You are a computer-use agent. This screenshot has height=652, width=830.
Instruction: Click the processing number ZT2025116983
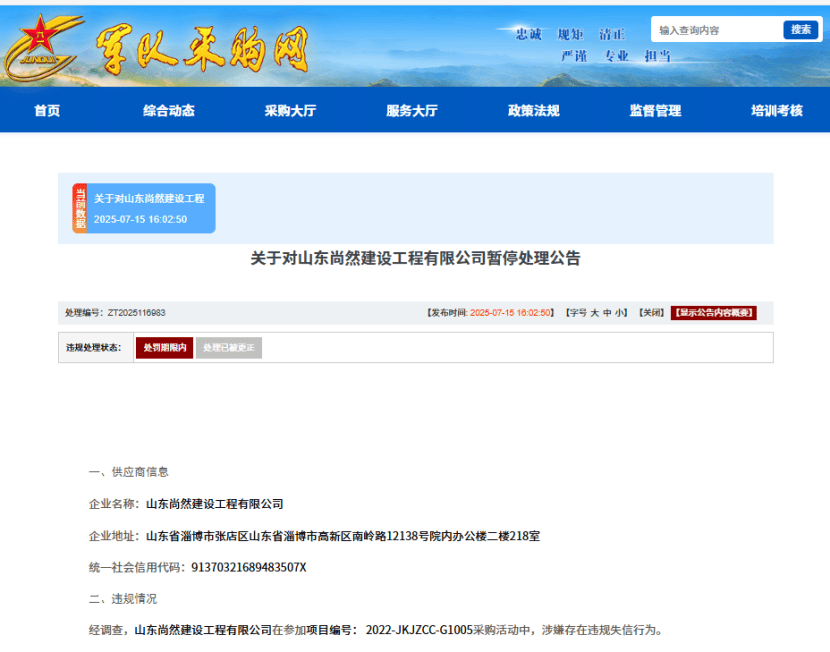(x=137, y=313)
